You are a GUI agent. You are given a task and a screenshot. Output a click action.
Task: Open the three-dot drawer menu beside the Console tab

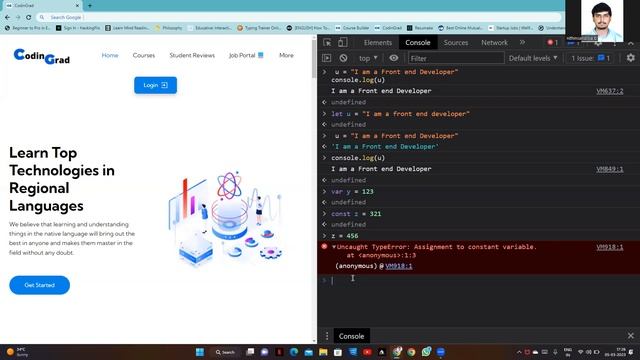(x=327, y=336)
